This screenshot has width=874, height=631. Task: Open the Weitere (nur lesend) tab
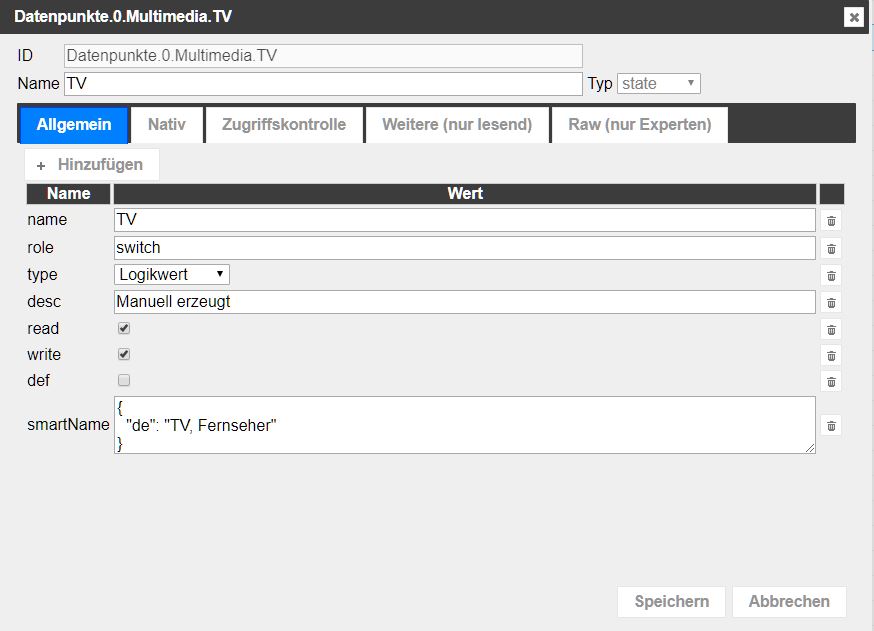pyautogui.click(x=457, y=124)
